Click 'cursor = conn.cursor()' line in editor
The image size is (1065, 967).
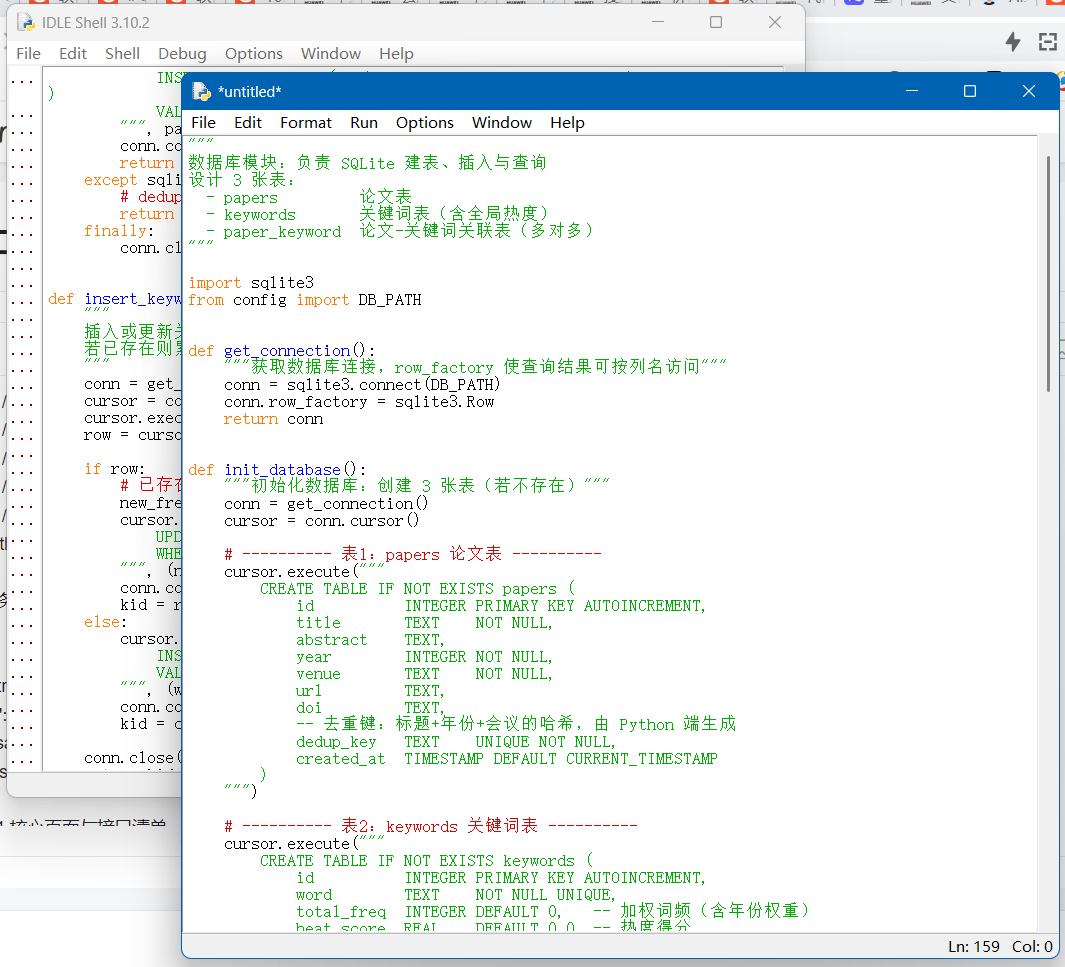point(321,521)
